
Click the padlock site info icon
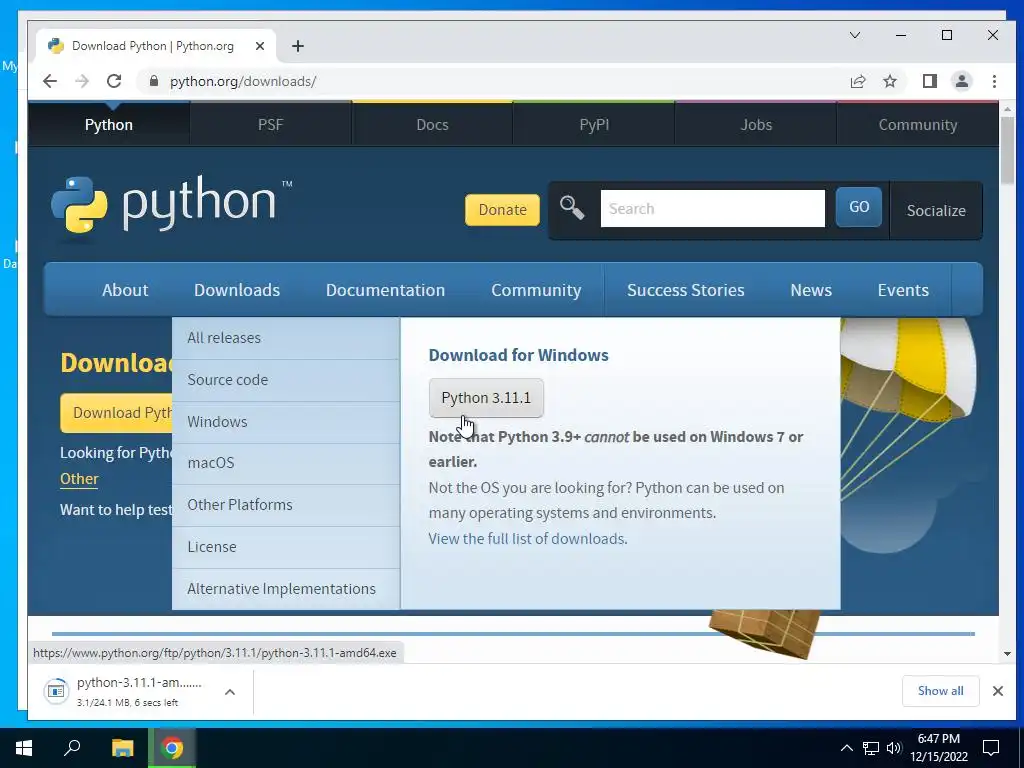[154, 81]
